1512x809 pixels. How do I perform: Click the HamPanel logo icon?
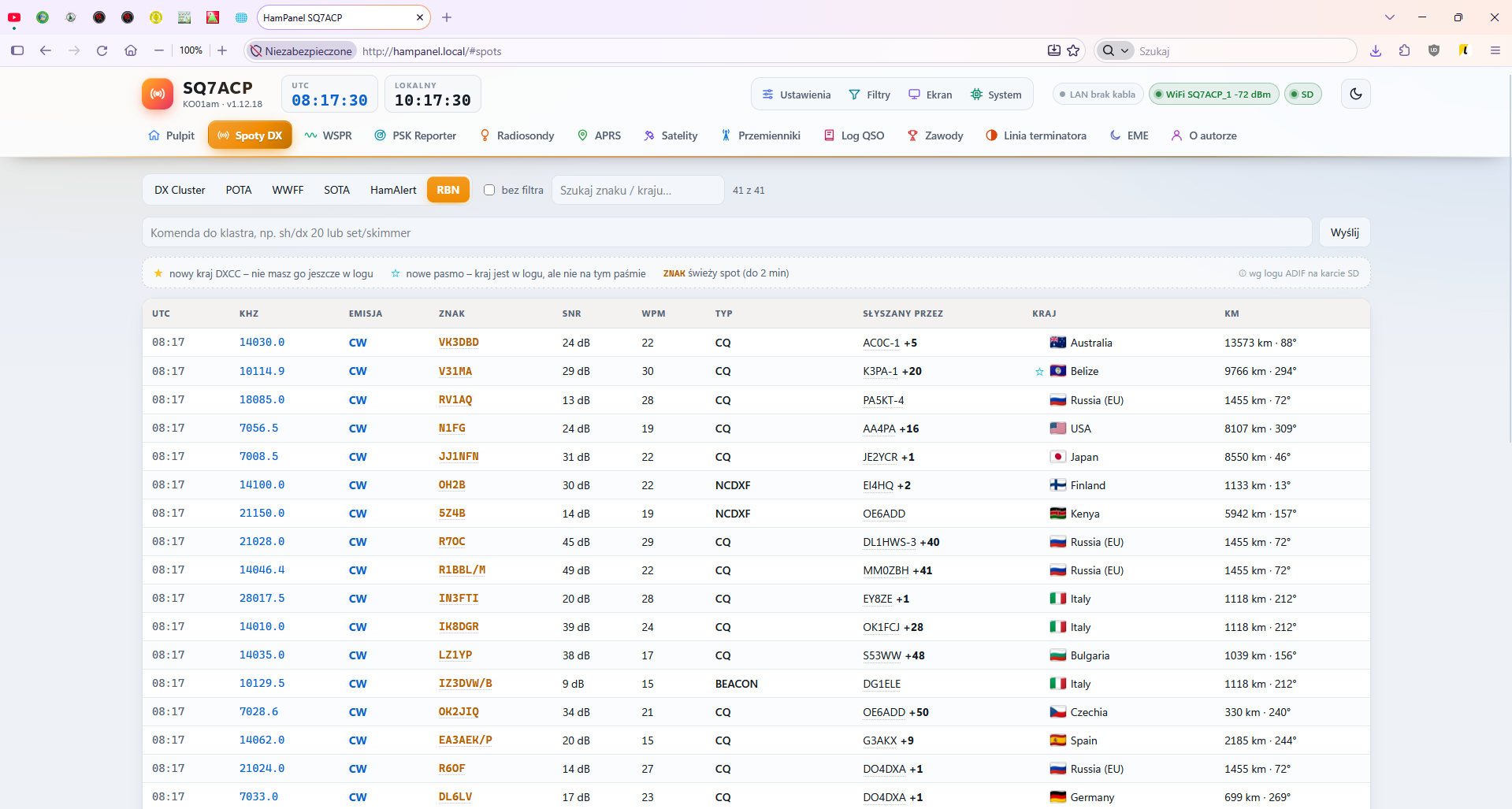coord(158,94)
